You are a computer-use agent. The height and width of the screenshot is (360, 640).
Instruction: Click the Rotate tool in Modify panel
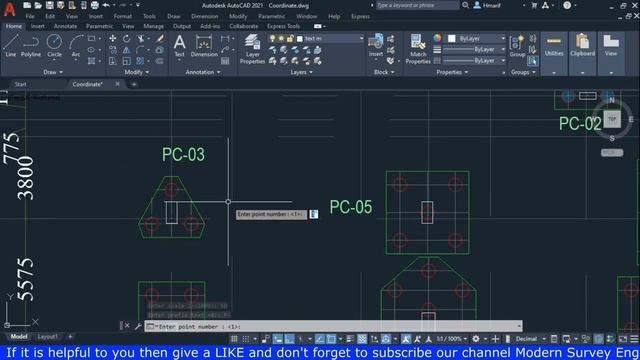127,38
